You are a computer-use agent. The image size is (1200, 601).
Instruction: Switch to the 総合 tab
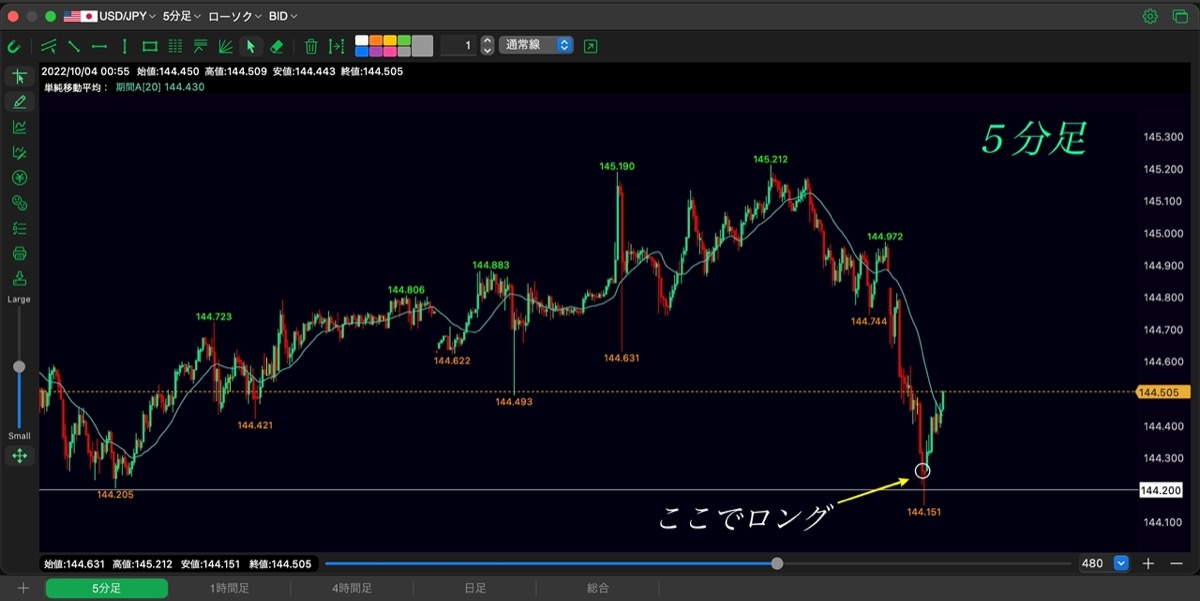tap(598, 588)
